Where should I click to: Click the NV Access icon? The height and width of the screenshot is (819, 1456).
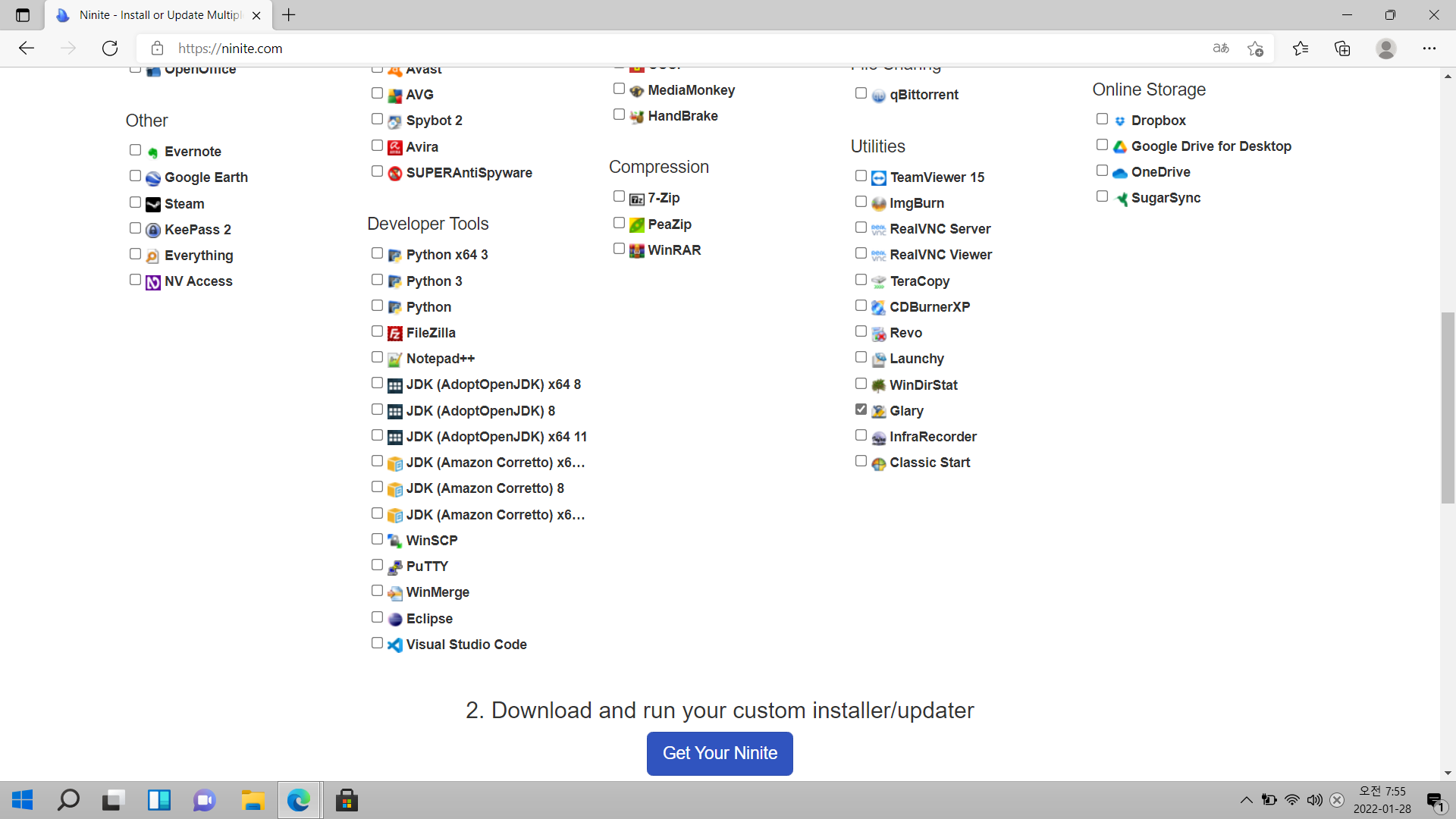(x=152, y=282)
